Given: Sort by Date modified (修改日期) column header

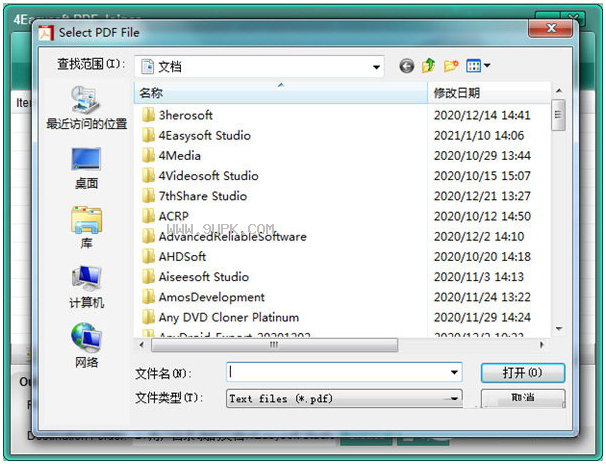Looking at the screenshot, I should point(489,93).
